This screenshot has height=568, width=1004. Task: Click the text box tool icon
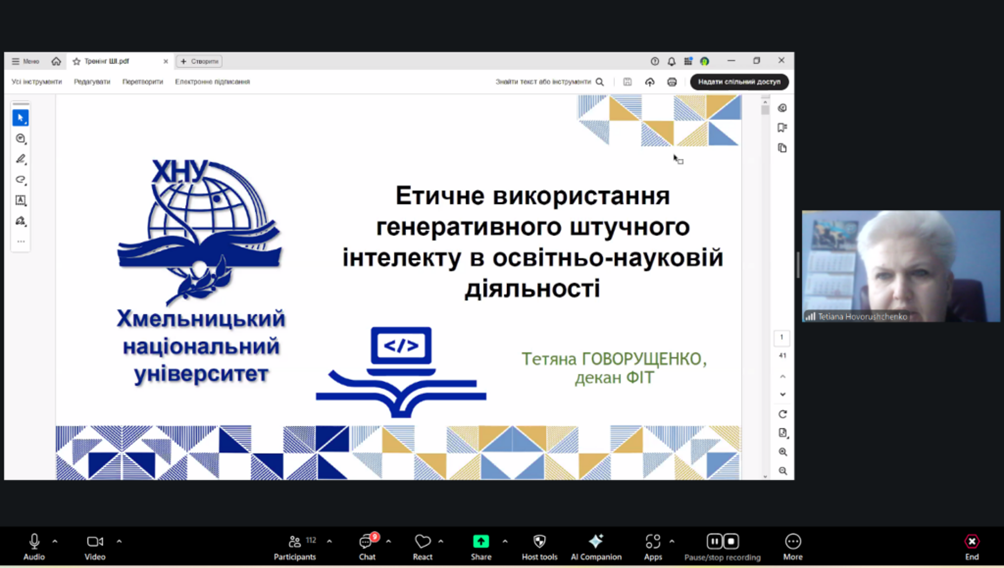click(x=20, y=201)
